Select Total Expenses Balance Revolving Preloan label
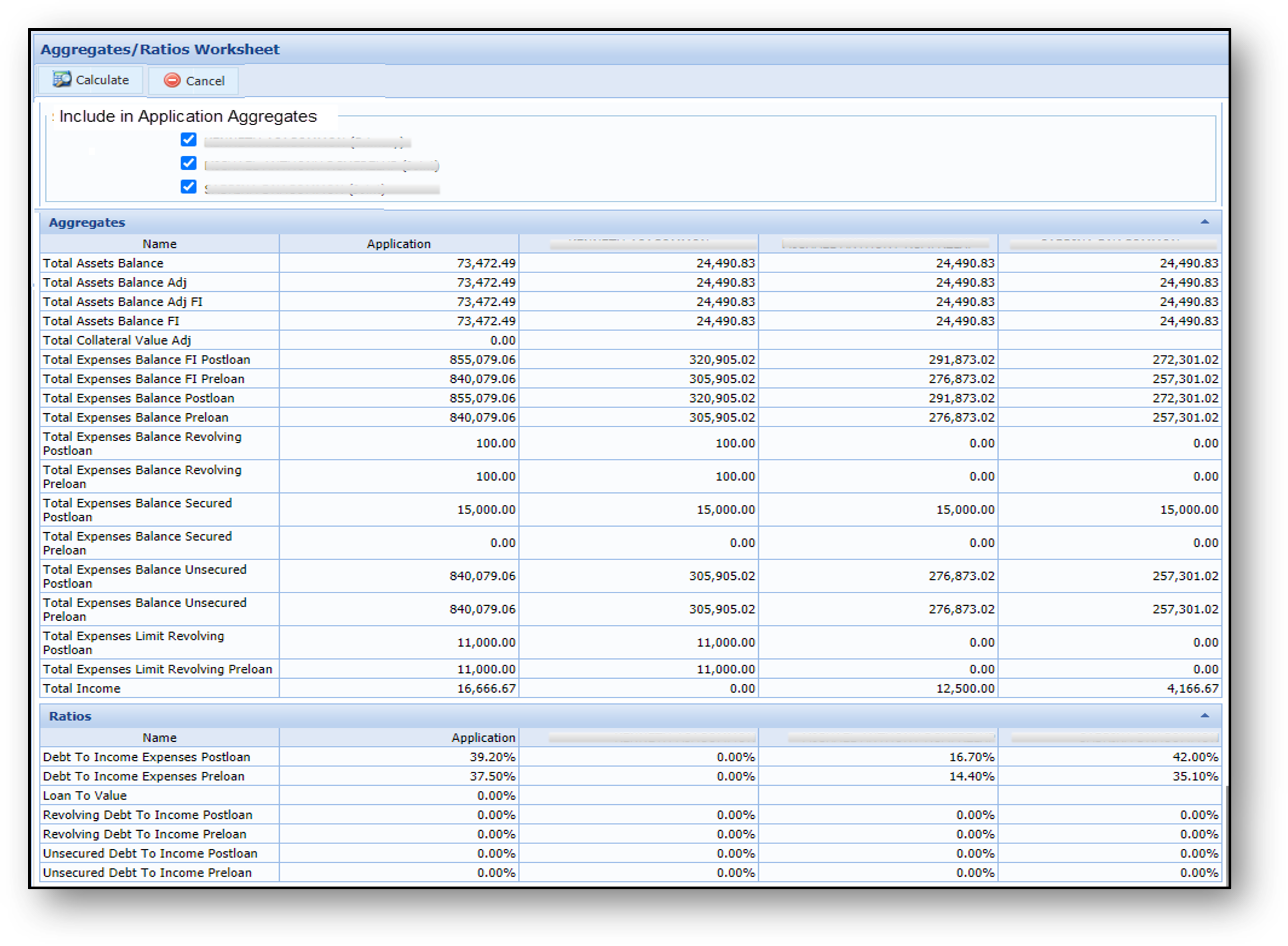 click(142, 476)
